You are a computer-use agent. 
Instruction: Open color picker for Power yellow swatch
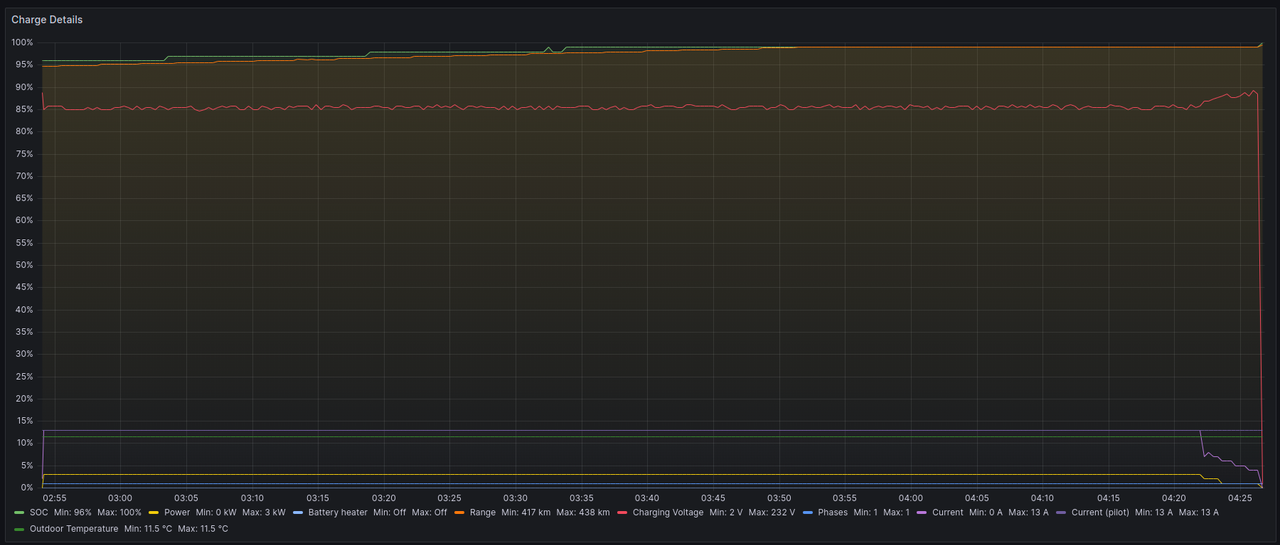[x=153, y=512]
